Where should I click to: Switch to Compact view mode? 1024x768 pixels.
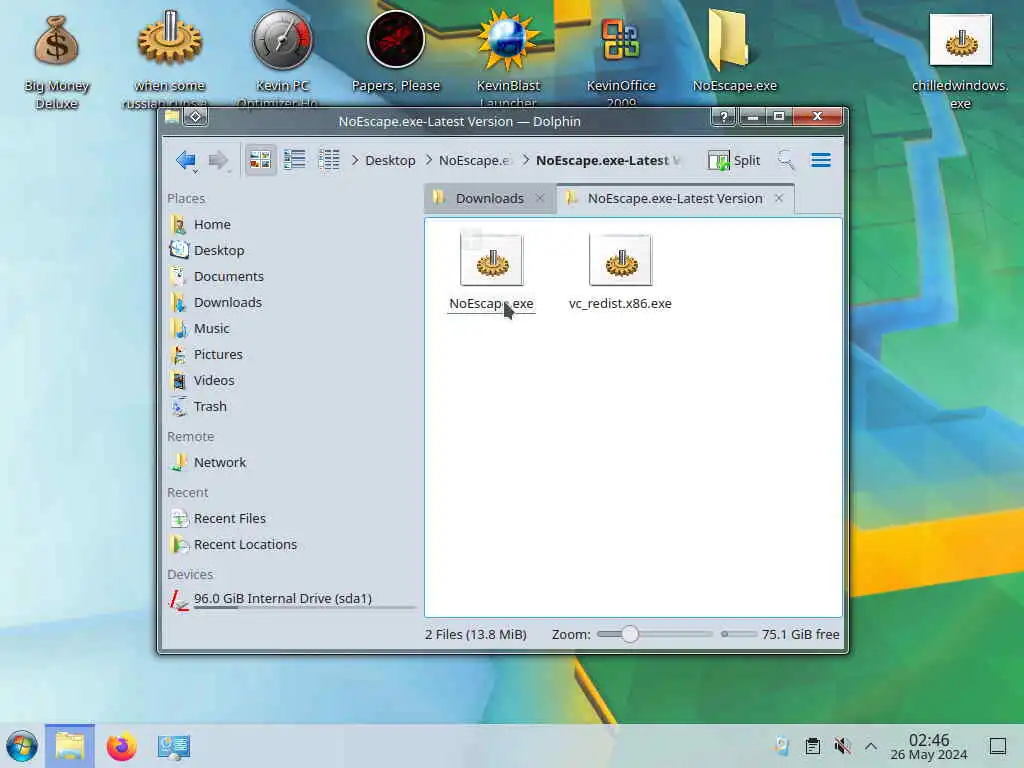(x=295, y=160)
